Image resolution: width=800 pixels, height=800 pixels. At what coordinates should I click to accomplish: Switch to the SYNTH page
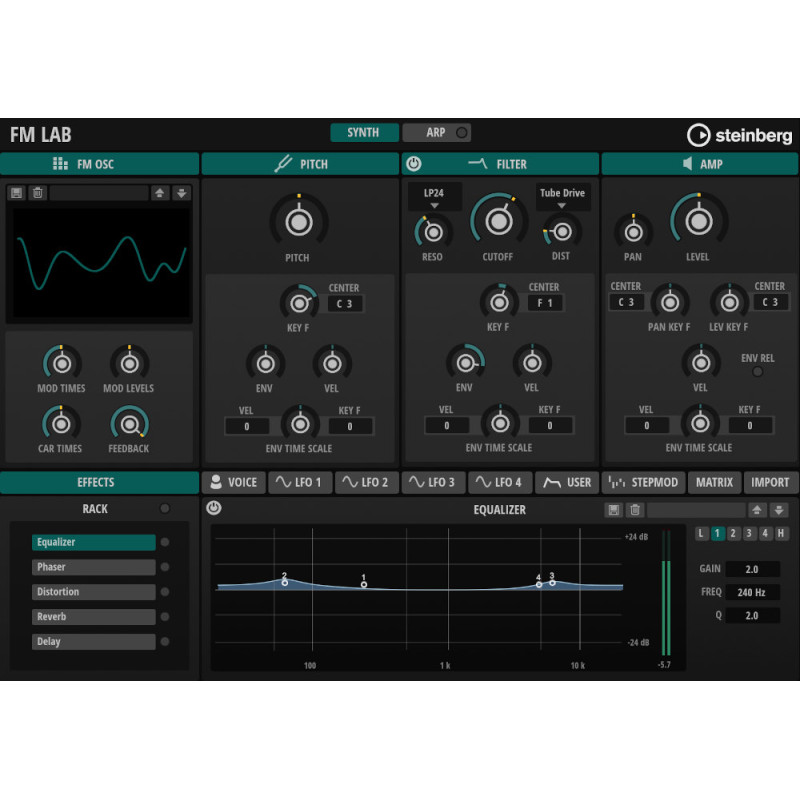pos(364,133)
